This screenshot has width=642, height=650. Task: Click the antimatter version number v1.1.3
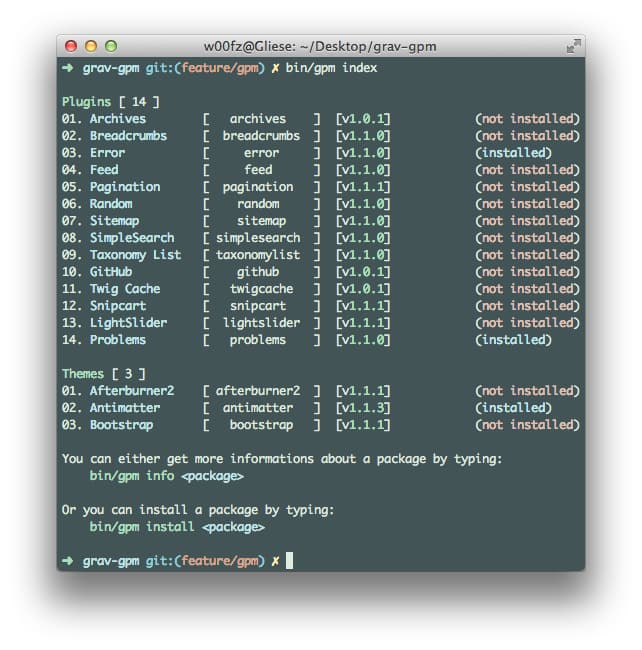pyautogui.click(x=363, y=408)
